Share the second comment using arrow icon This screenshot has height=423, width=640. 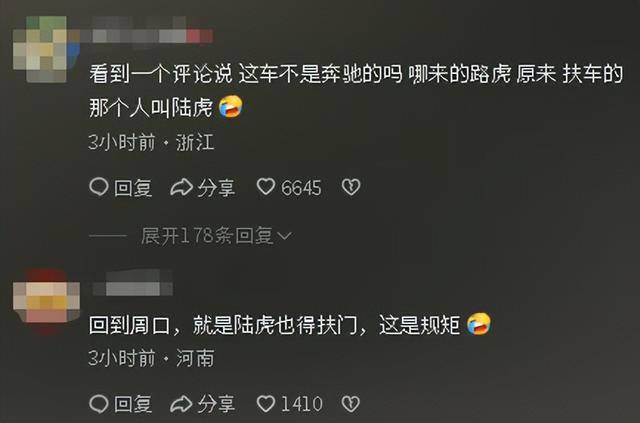click(x=181, y=404)
